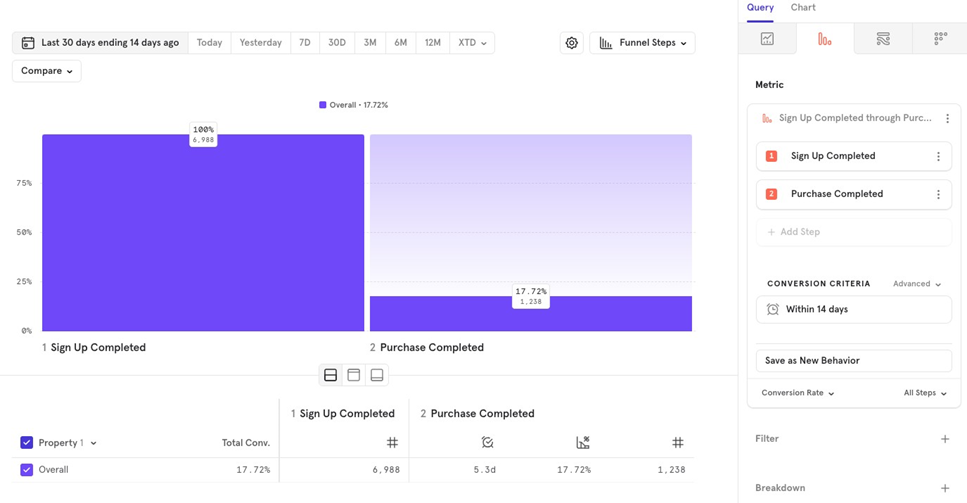967x503 pixels.
Task: Switch to the Insights report type icon
Action: coord(767,39)
